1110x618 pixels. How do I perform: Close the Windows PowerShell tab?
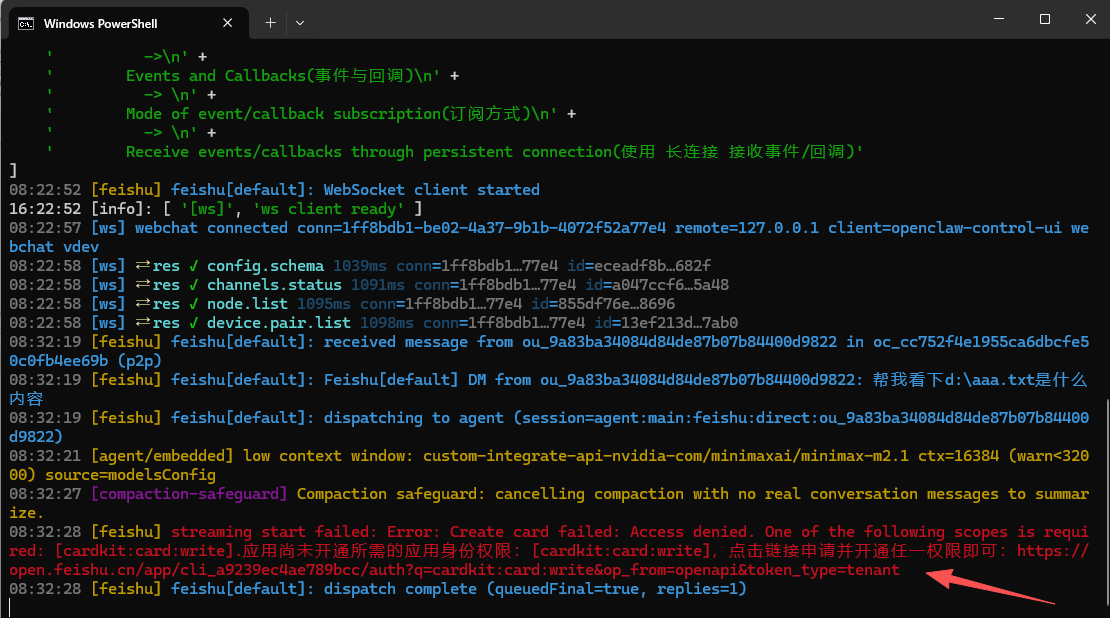click(228, 23)
